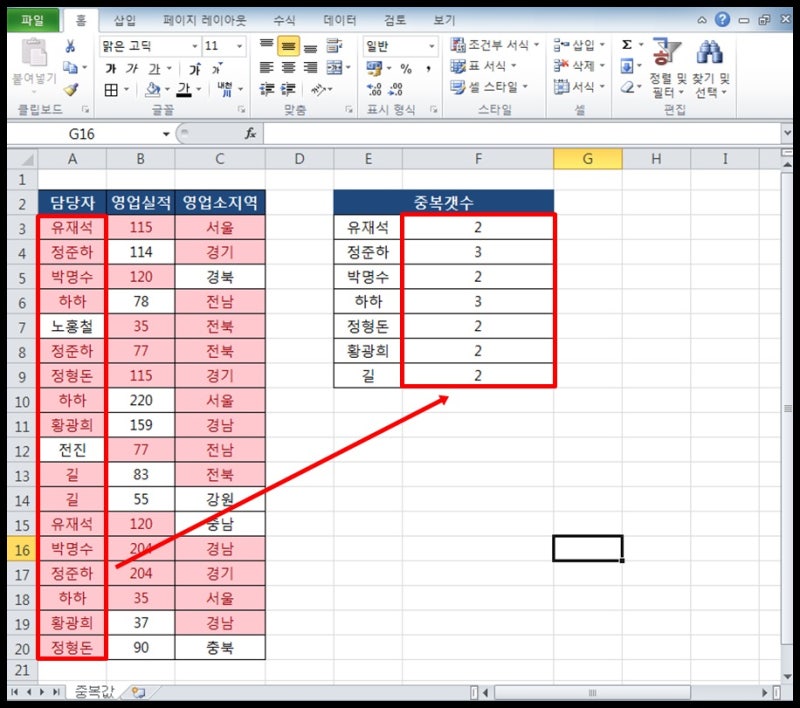This screenshot has width=800, height=708.
Task: Open Delete cells (삭제) dropdown
Action: click(579, 66)
